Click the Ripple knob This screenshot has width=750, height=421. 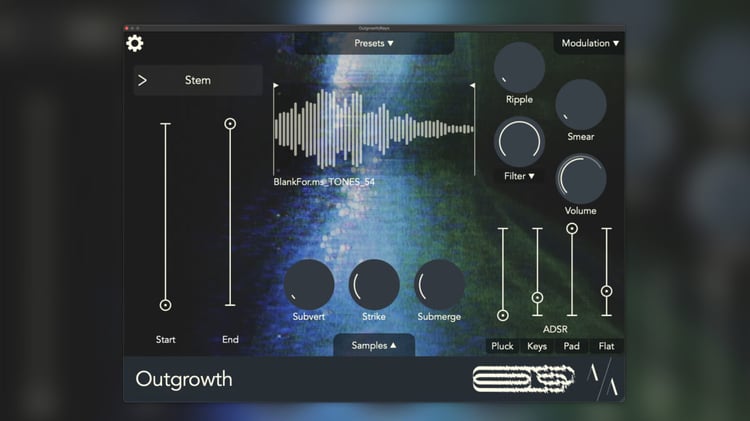519,67
